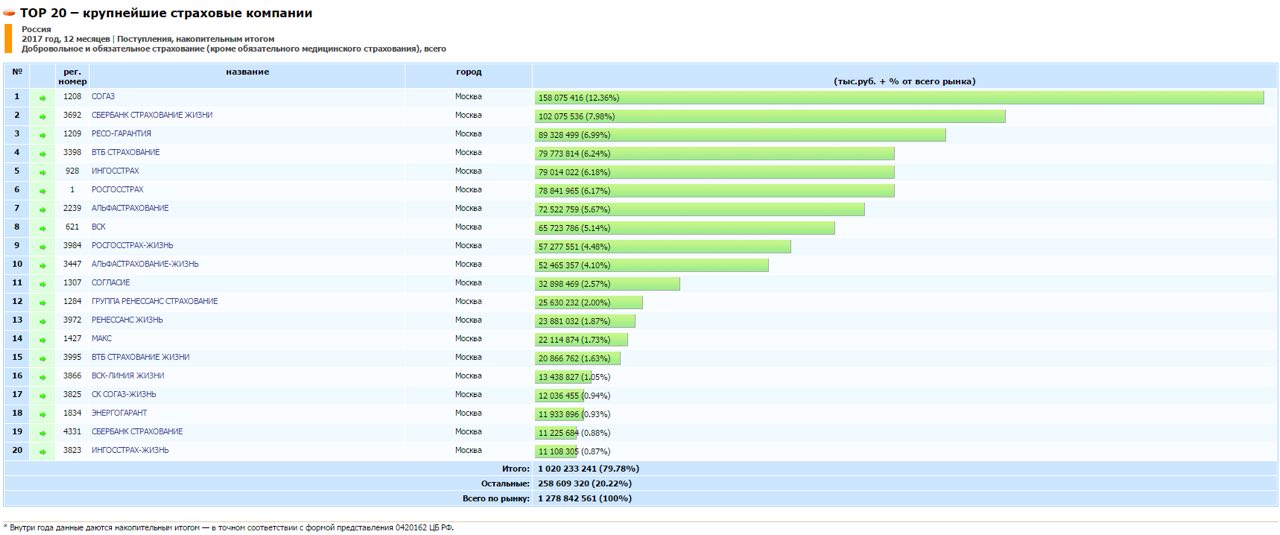Open ВТБ СТРАХОВАНИЕ company link
This screenshot has width=1280, height=535.
pos(126,152)
